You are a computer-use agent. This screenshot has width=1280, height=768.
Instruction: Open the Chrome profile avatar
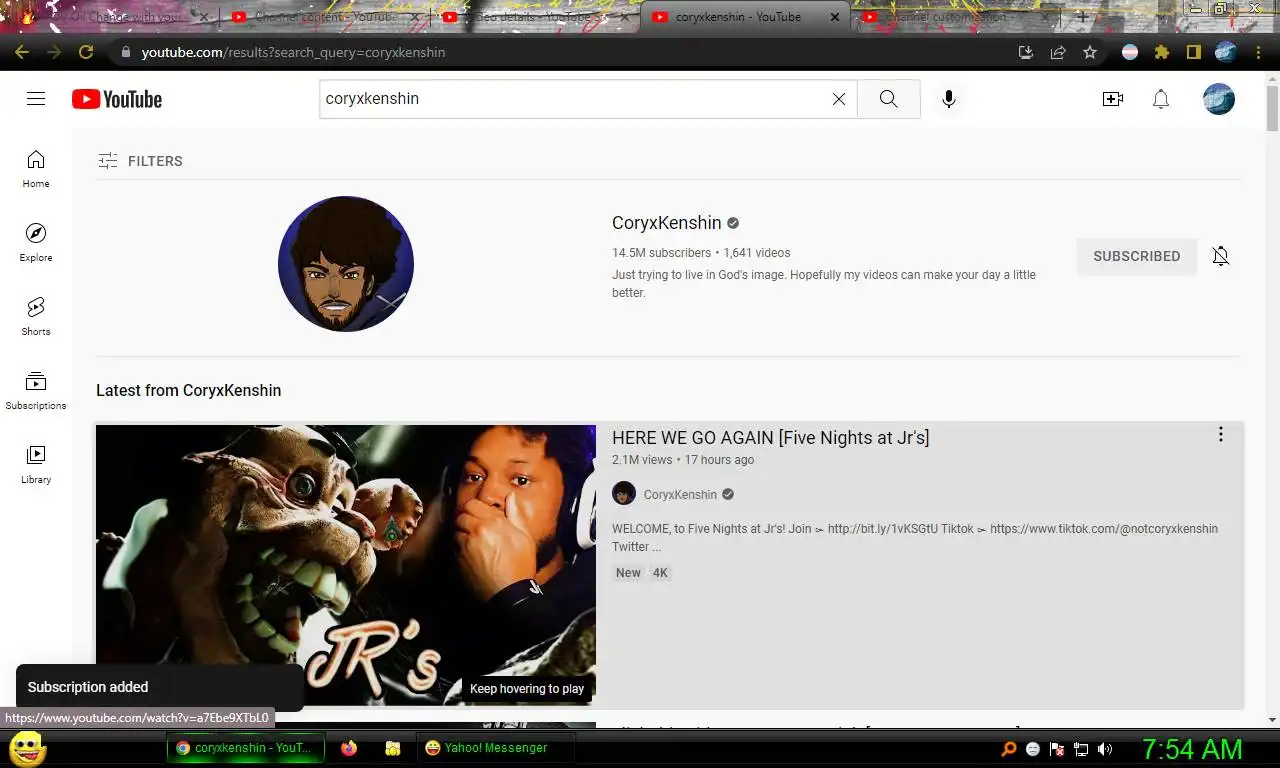[1226, 52]
